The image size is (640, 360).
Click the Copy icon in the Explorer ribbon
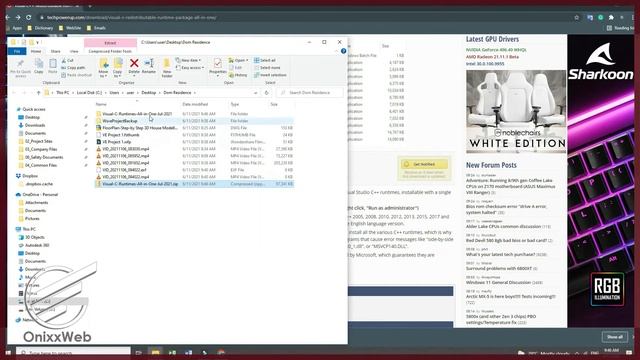pos(39,66)
